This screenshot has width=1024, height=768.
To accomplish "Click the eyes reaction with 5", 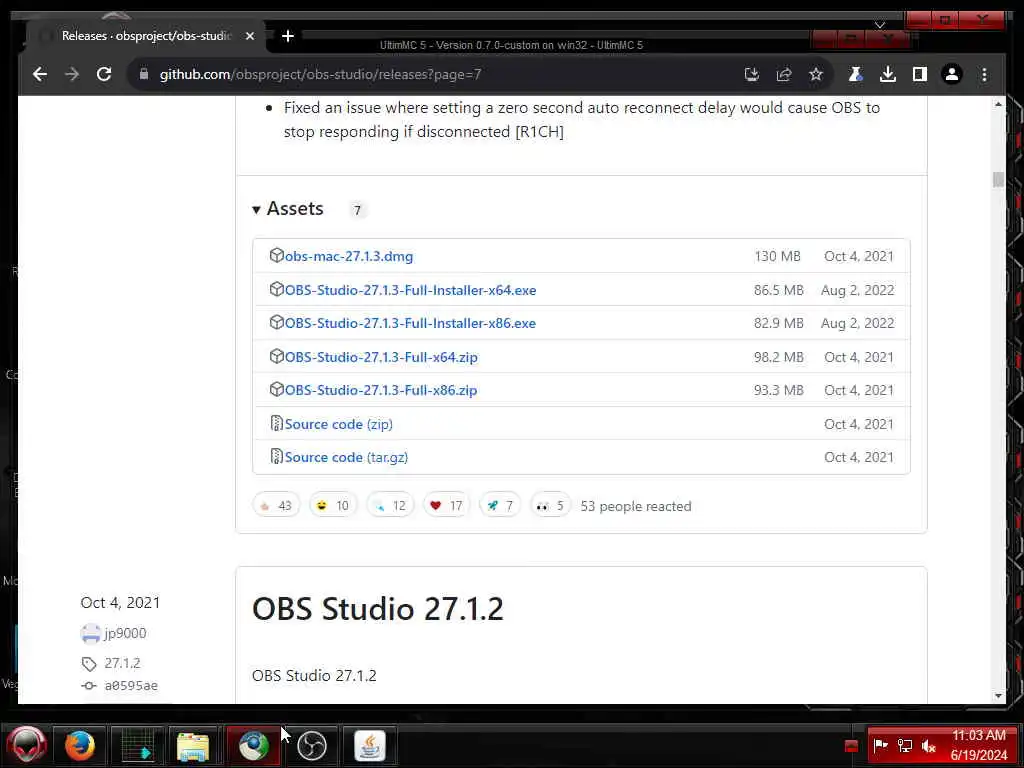I will pos(550,505).
